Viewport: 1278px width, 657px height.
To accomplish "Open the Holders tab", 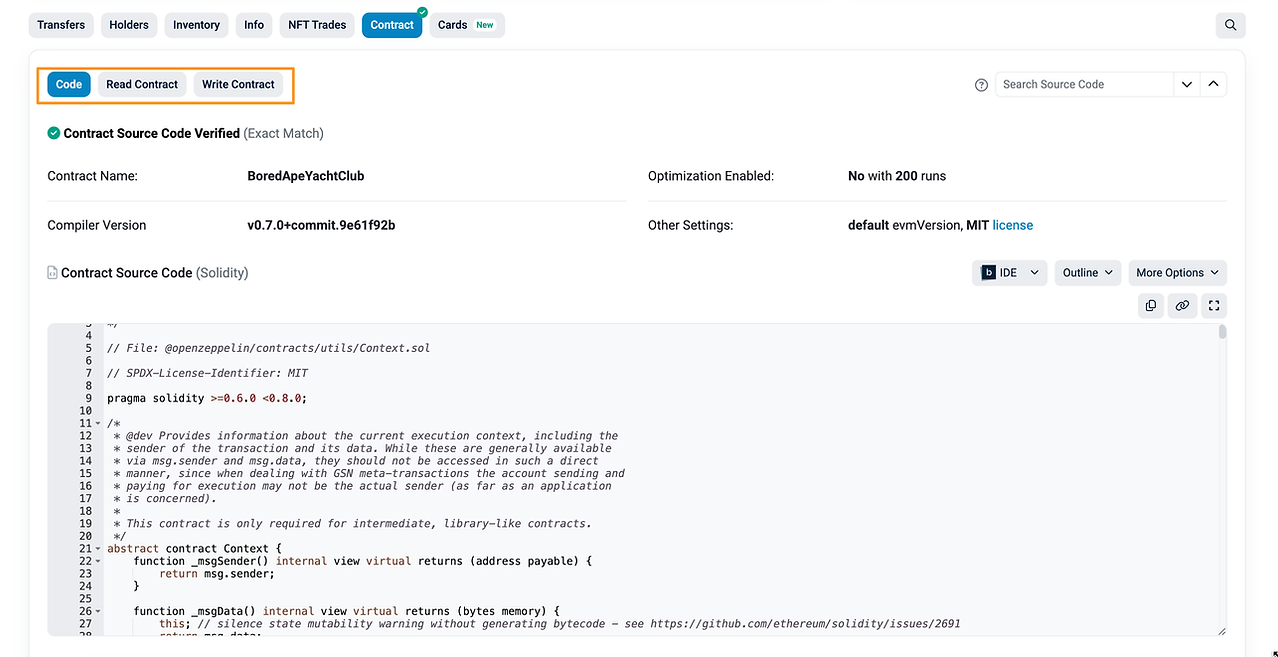I will point(129,25).
